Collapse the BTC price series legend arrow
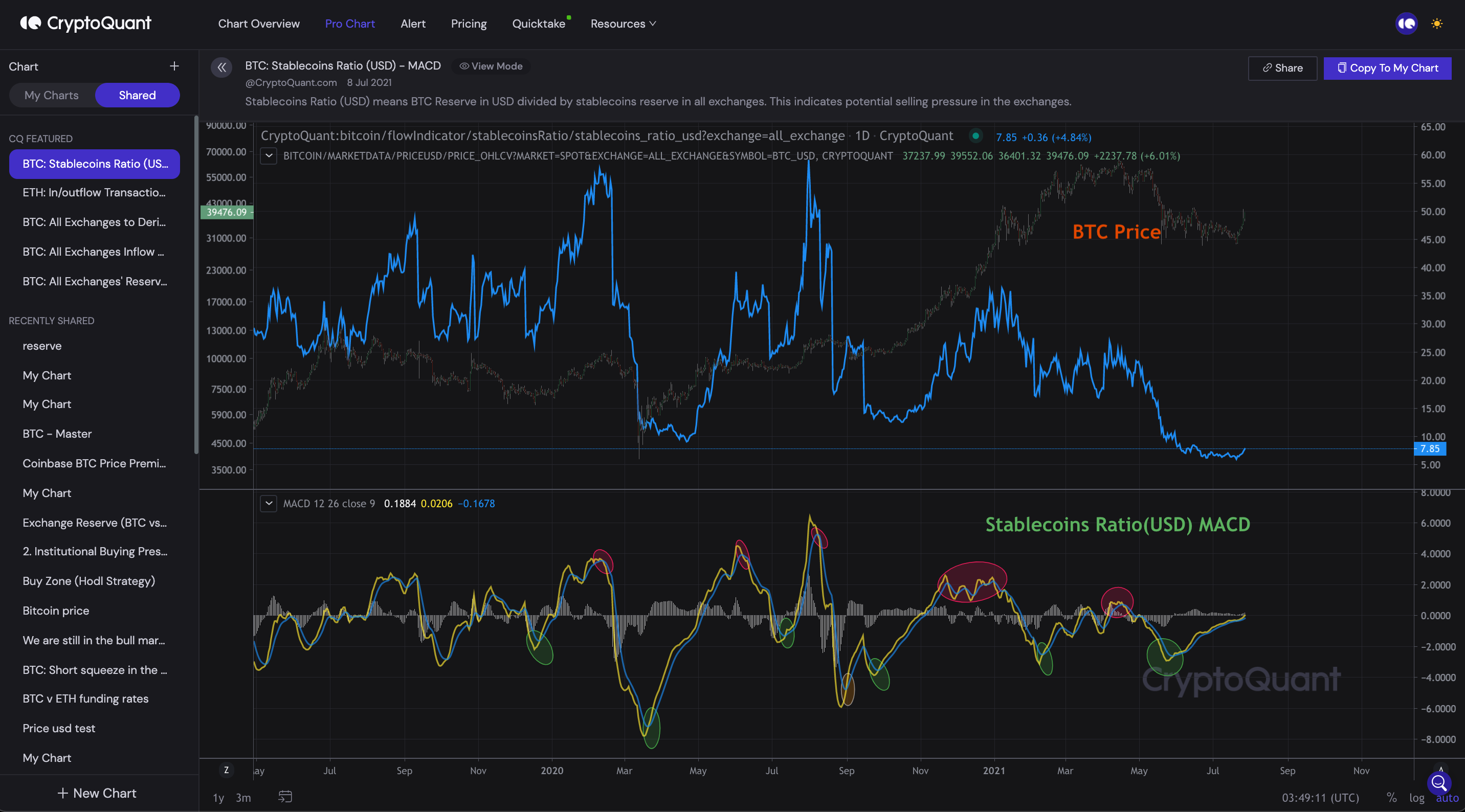The height and width of the screenshot is (812, 1465). pos(269,156)
